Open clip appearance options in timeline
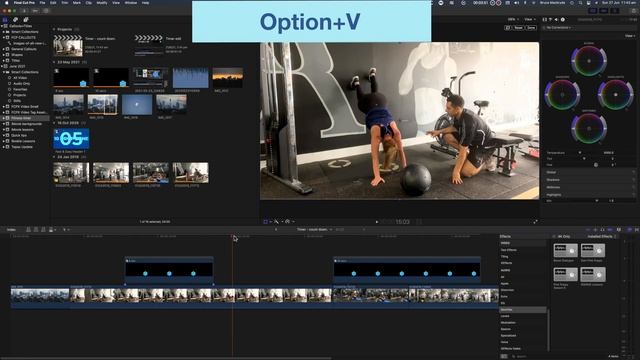Screen dimensions: 640x360 [x=620, y=229]
